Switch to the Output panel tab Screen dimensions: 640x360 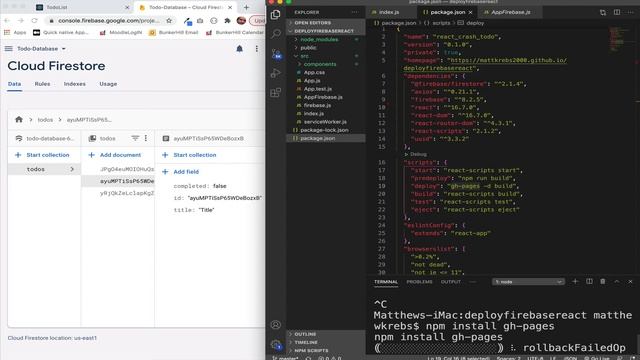tap(451, 282)
